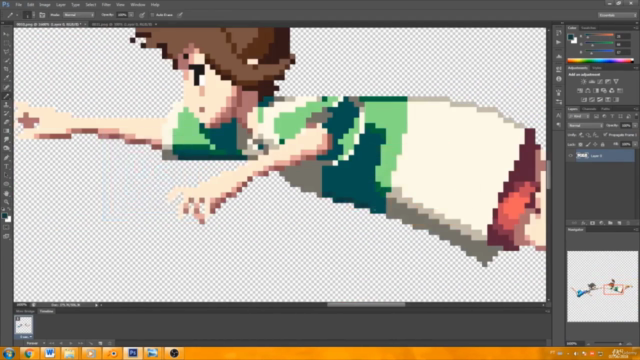Open the Image menu
Image resolution: width=640 pixels, height=360 pixels.
click(44, 5)
